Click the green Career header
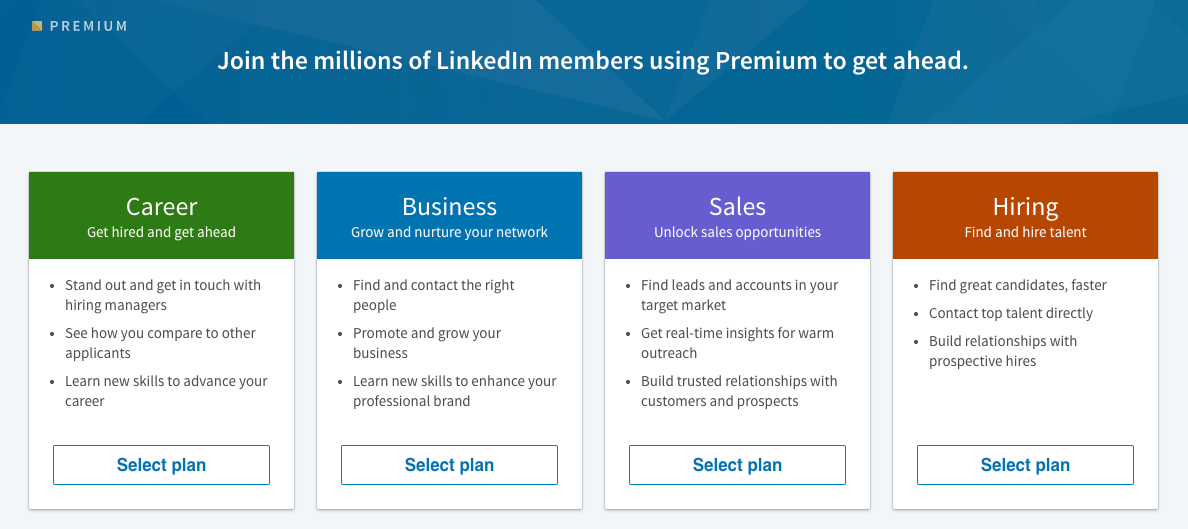 coord(161,215)
